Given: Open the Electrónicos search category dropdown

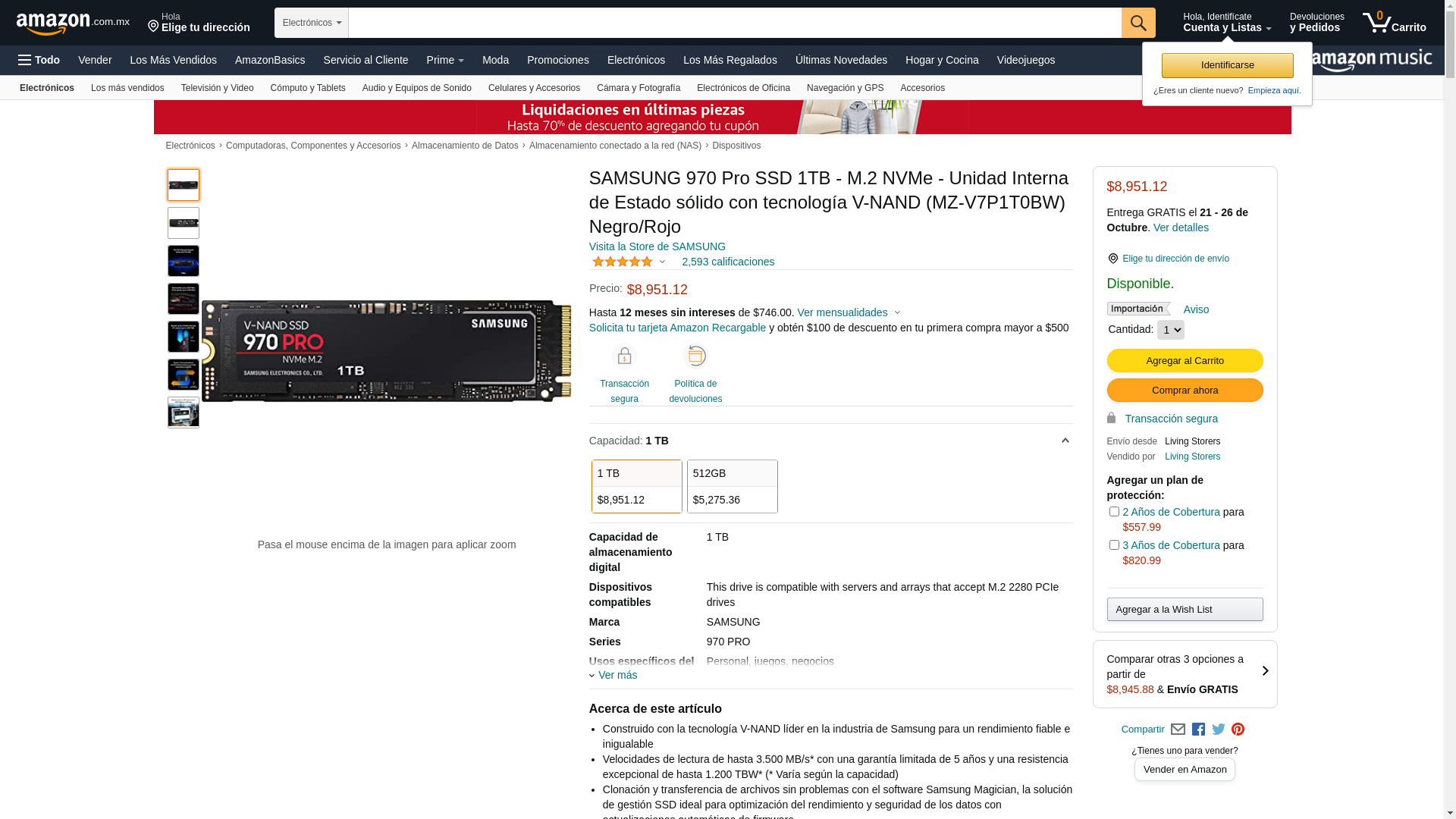Looking at the screenshot, I should click(311, 23).
